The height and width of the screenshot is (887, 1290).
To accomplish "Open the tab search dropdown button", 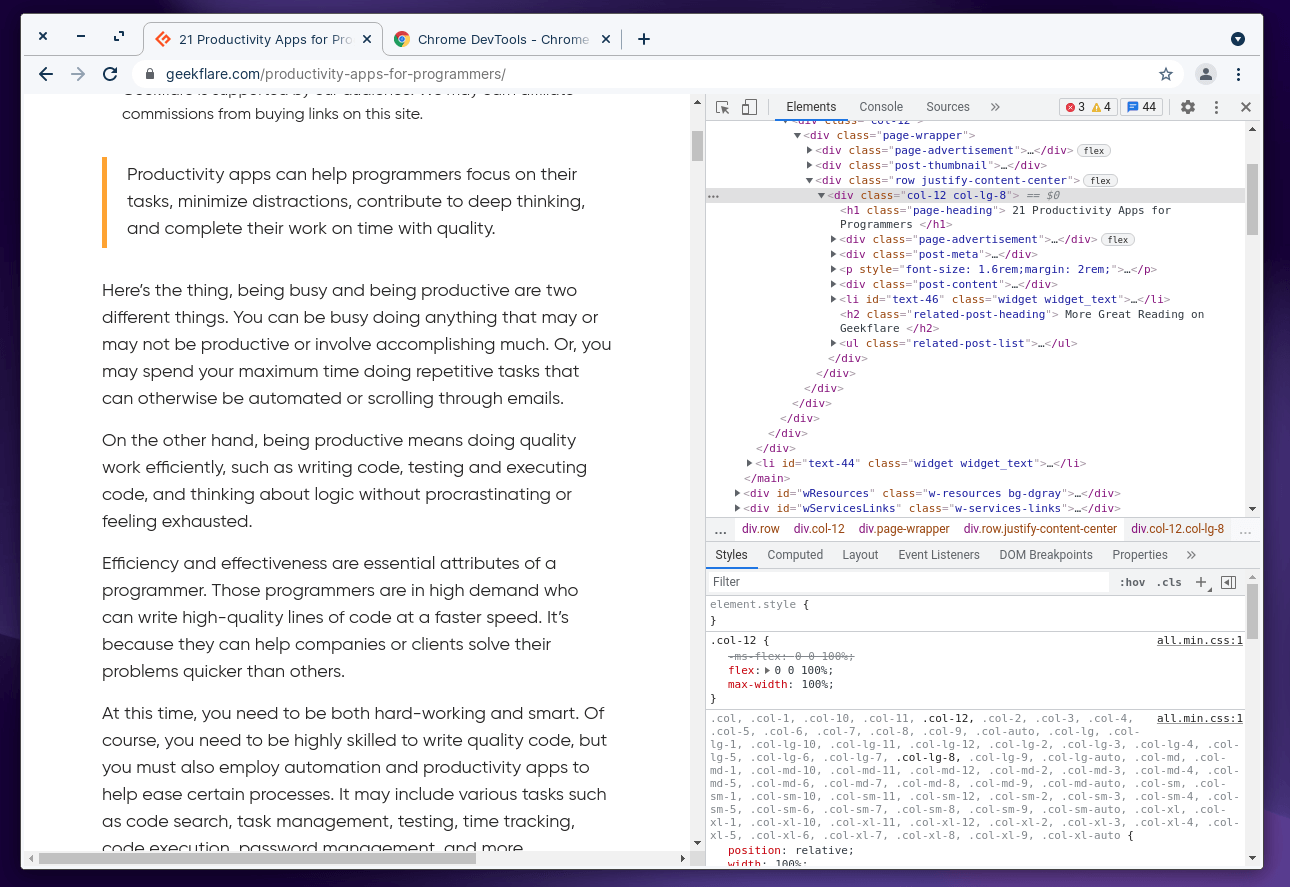I will [x=1238, y=39].
